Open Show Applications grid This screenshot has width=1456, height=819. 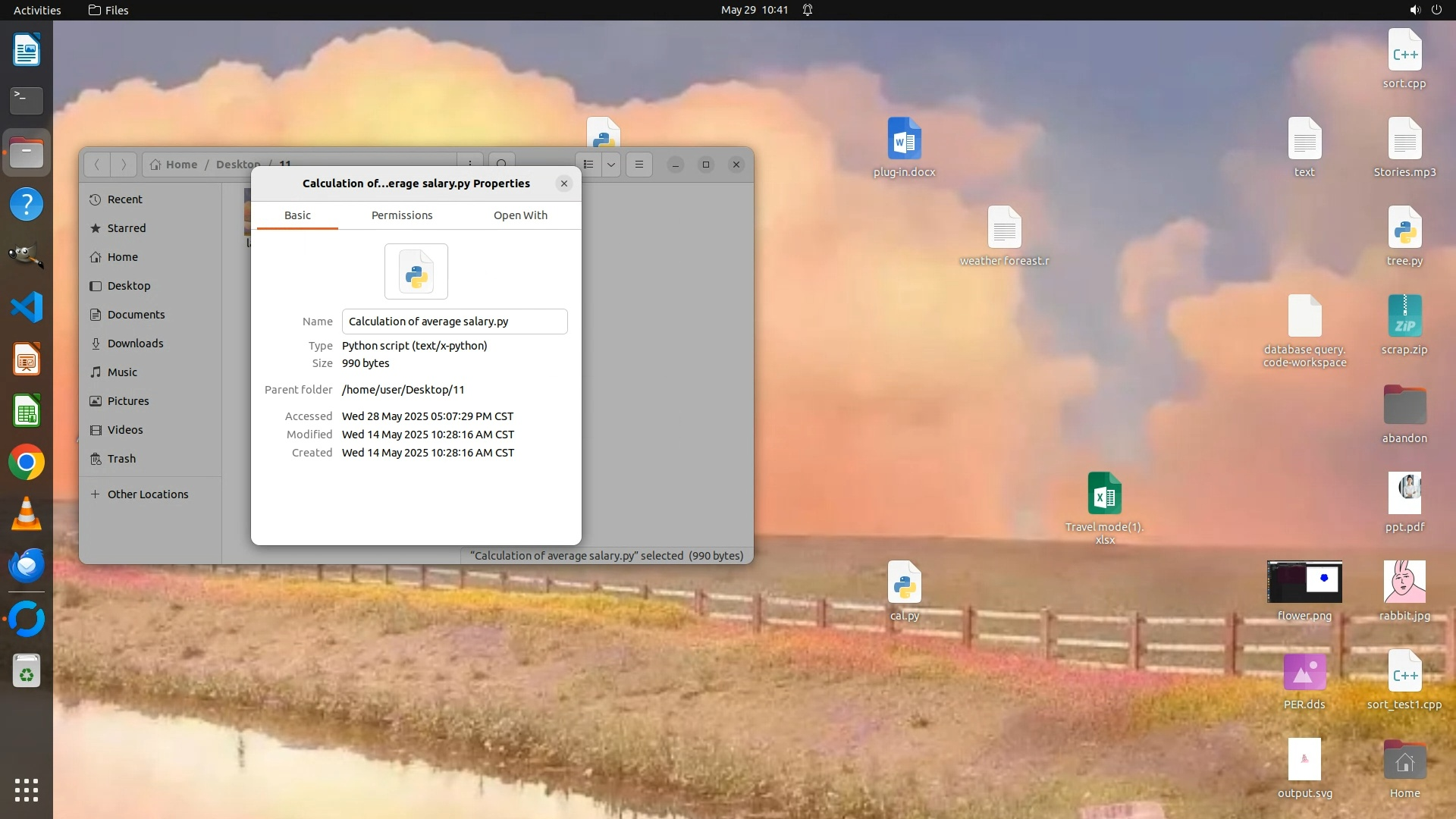coord(27,790)
